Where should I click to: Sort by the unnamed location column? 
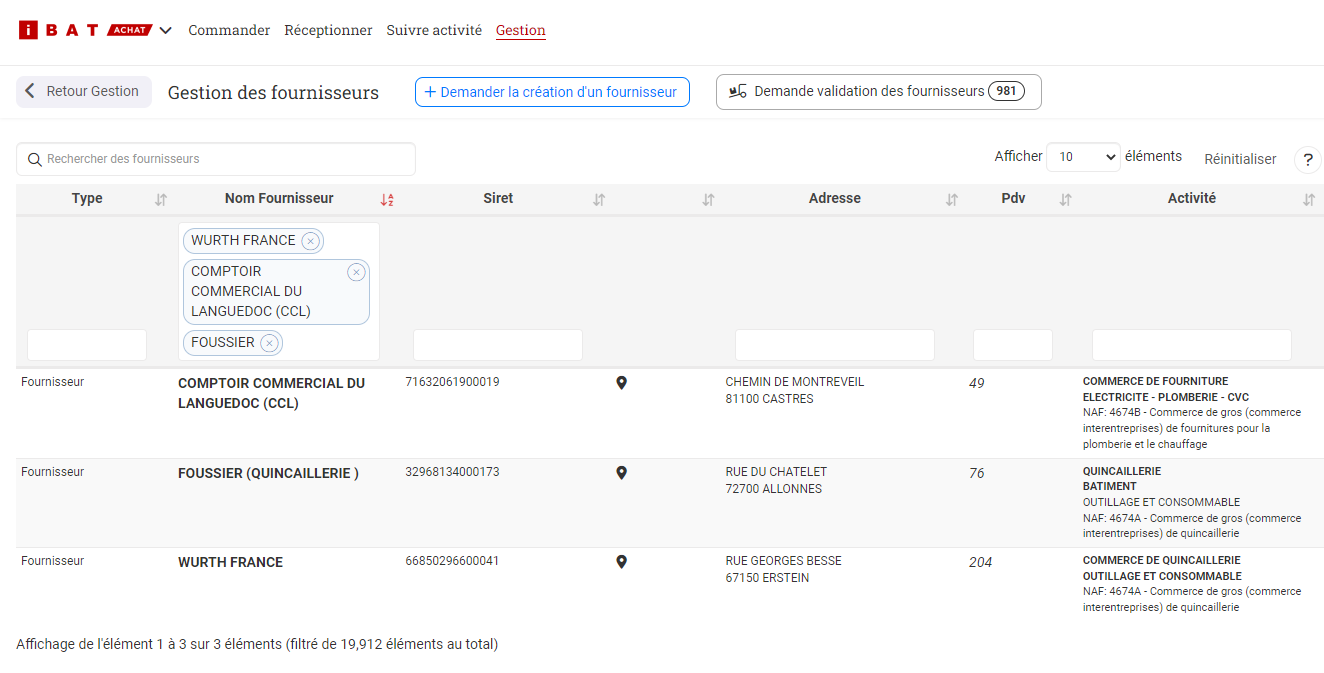click(x=708, y=200)
